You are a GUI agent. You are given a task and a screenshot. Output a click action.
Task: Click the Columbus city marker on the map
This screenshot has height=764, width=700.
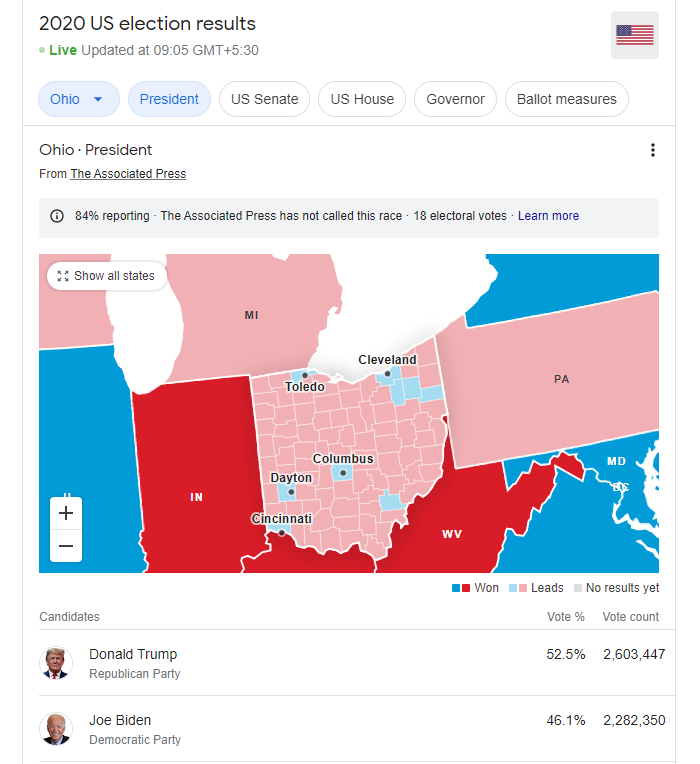(x=343, y=473)
